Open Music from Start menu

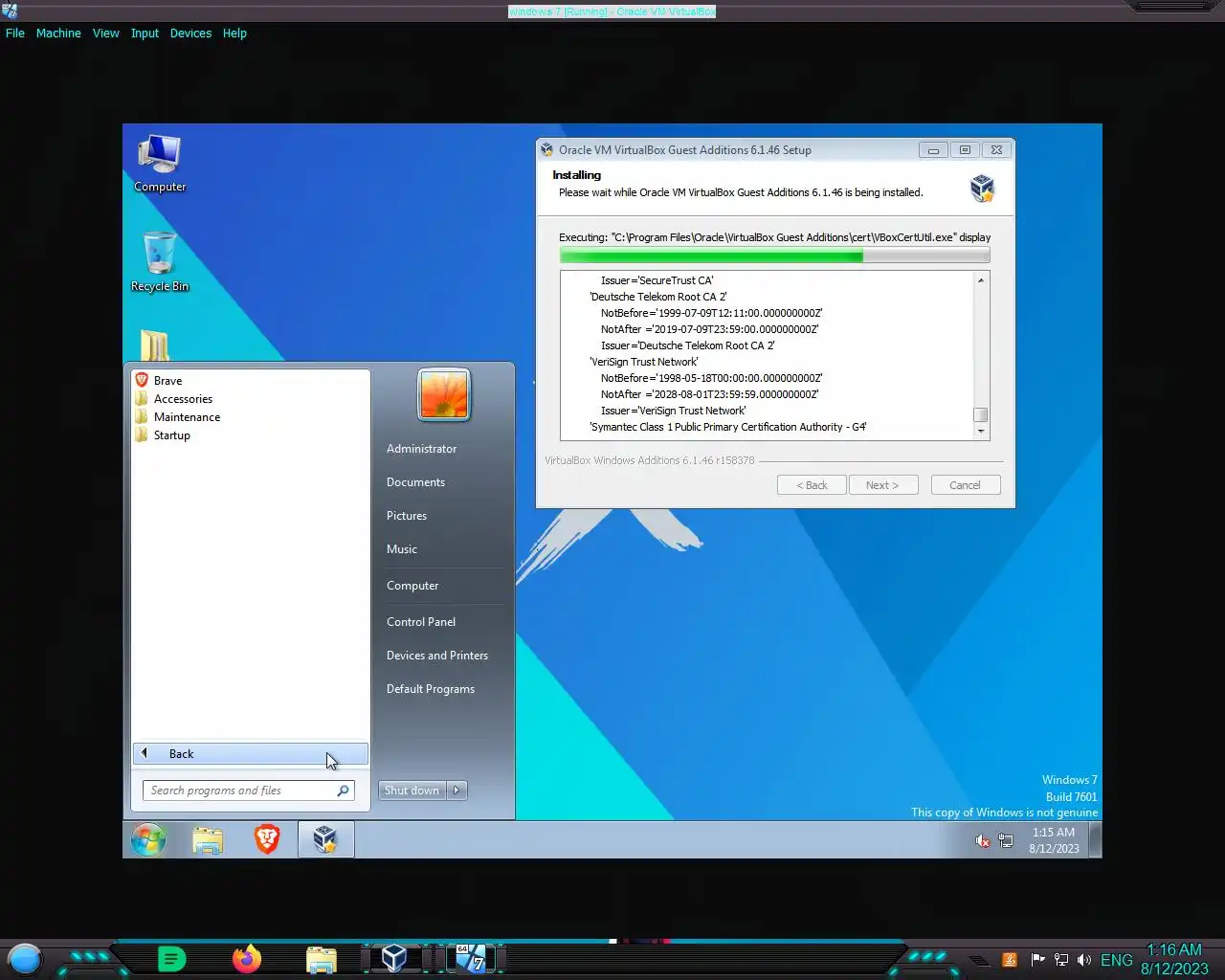click(402, 549)
